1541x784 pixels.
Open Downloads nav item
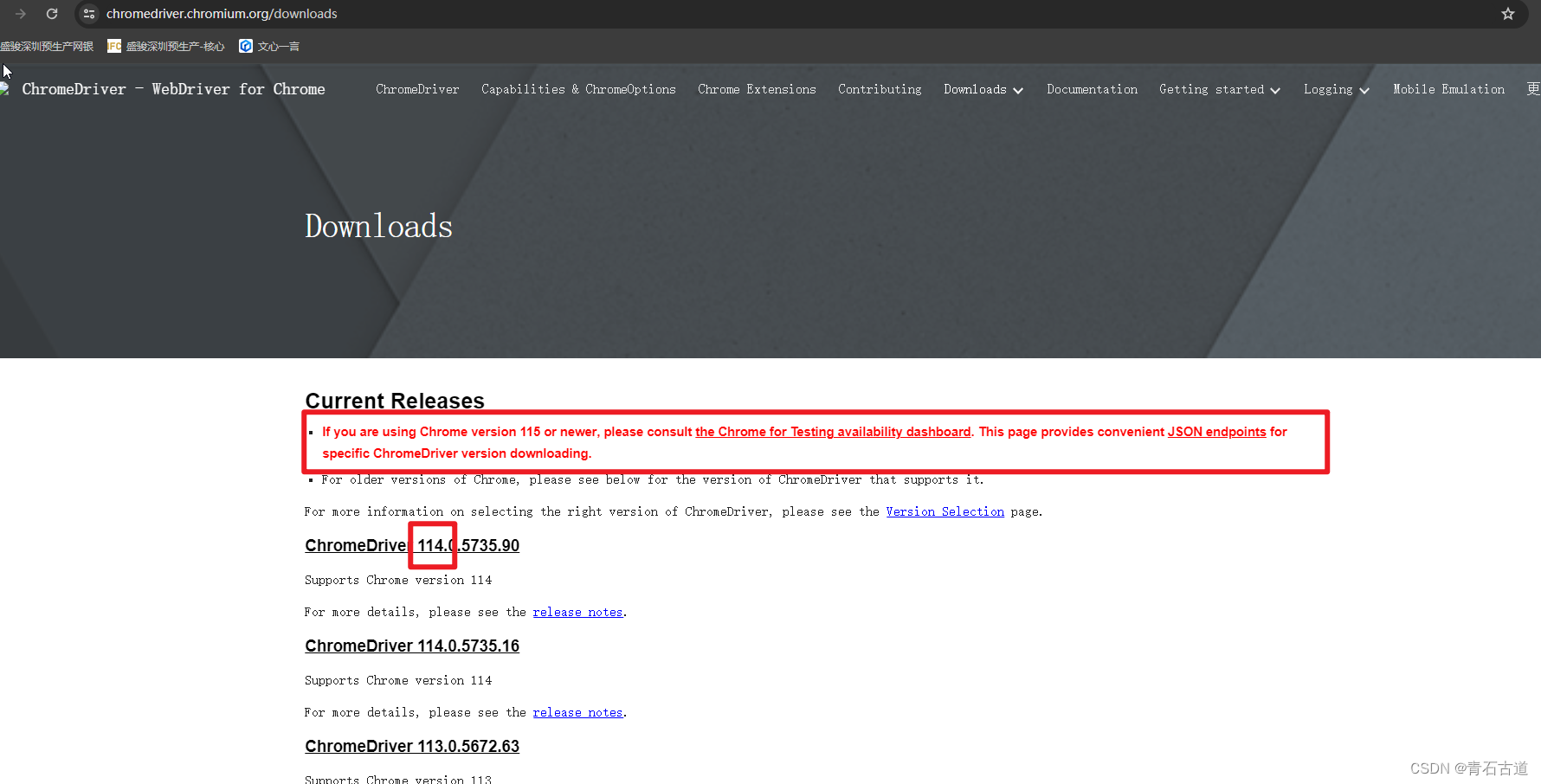(x=975, y=89)
